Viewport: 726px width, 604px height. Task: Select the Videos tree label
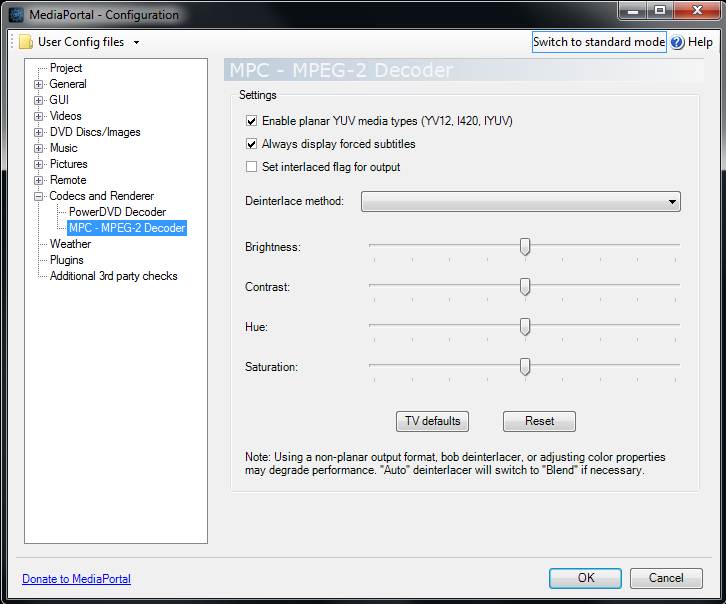click(x=65, y=116)
